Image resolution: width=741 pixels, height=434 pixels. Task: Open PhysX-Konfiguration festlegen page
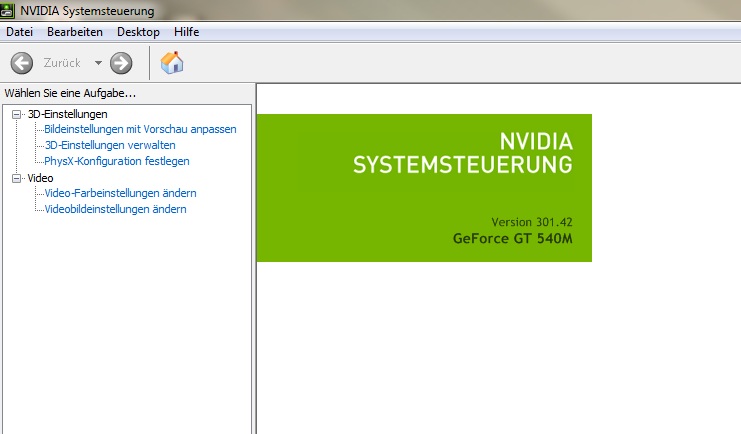(117, 161)
